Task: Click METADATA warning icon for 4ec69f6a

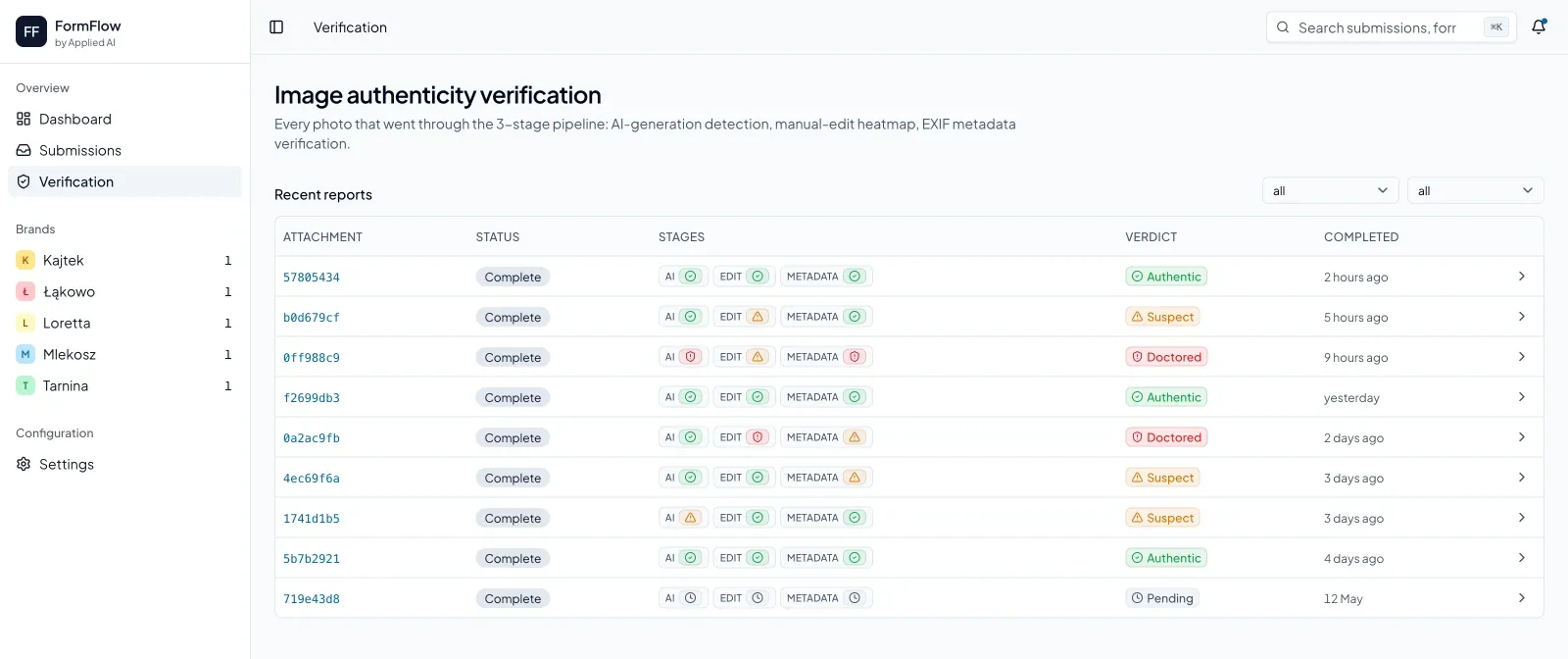Action: click(x=855, y=478)
